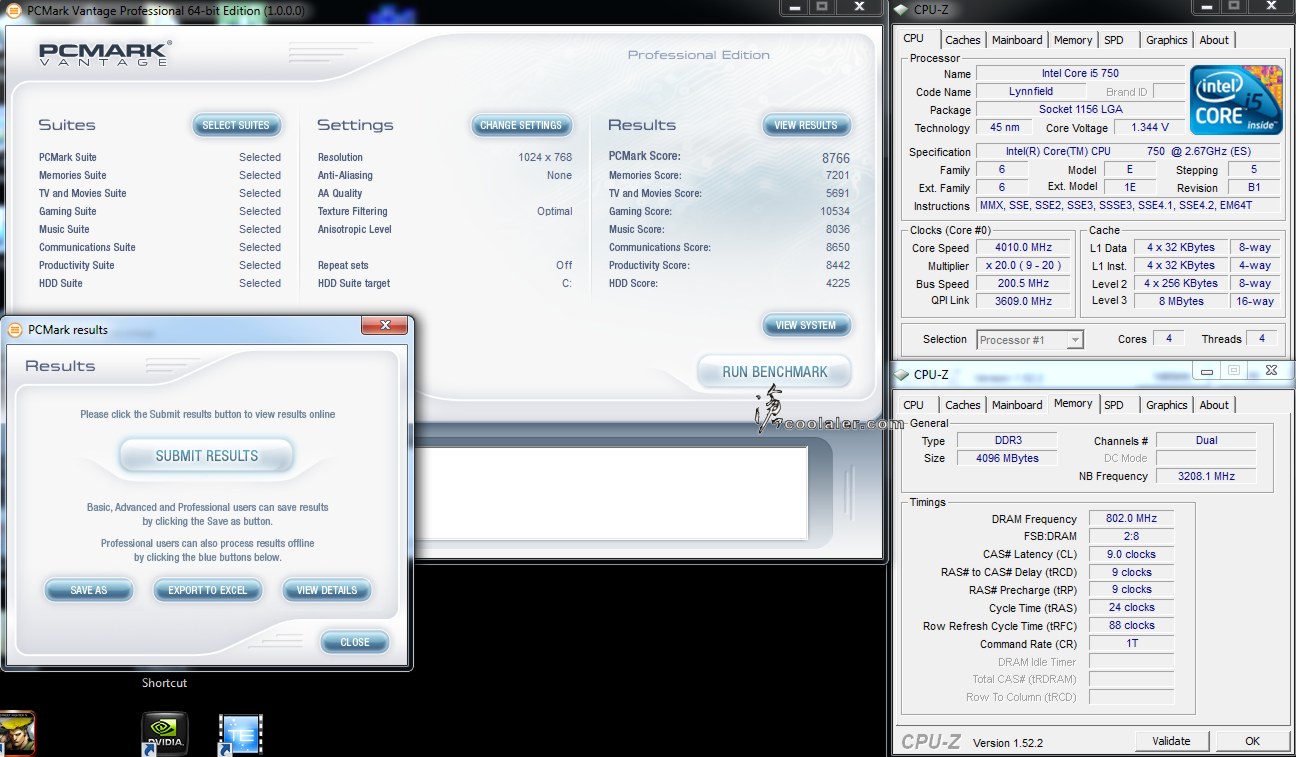Click the Gaming Score value 10534
The height and width of the screenshot is (757, 1296).
[835, 211]
